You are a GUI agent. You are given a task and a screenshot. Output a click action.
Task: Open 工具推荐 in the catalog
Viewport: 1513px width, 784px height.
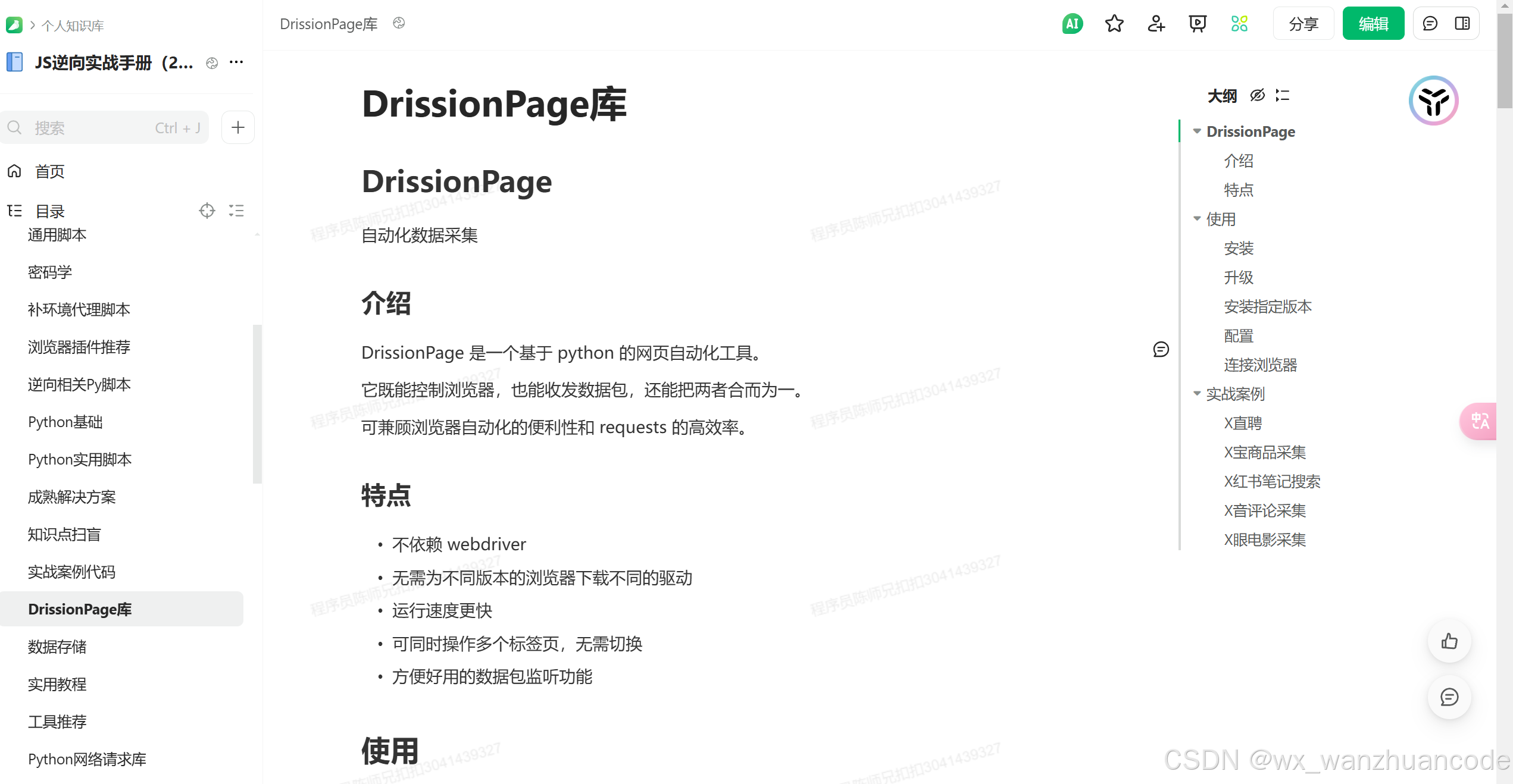57,722
